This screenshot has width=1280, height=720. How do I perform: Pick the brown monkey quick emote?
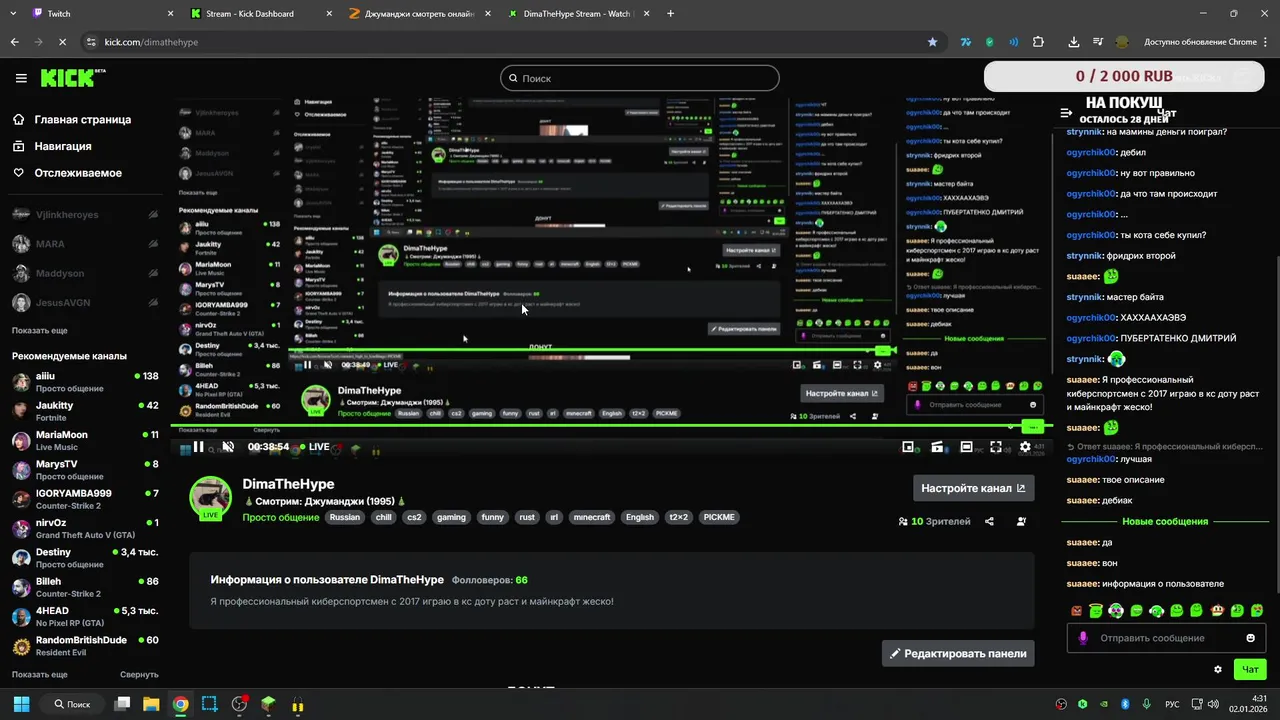[1217, 610]
